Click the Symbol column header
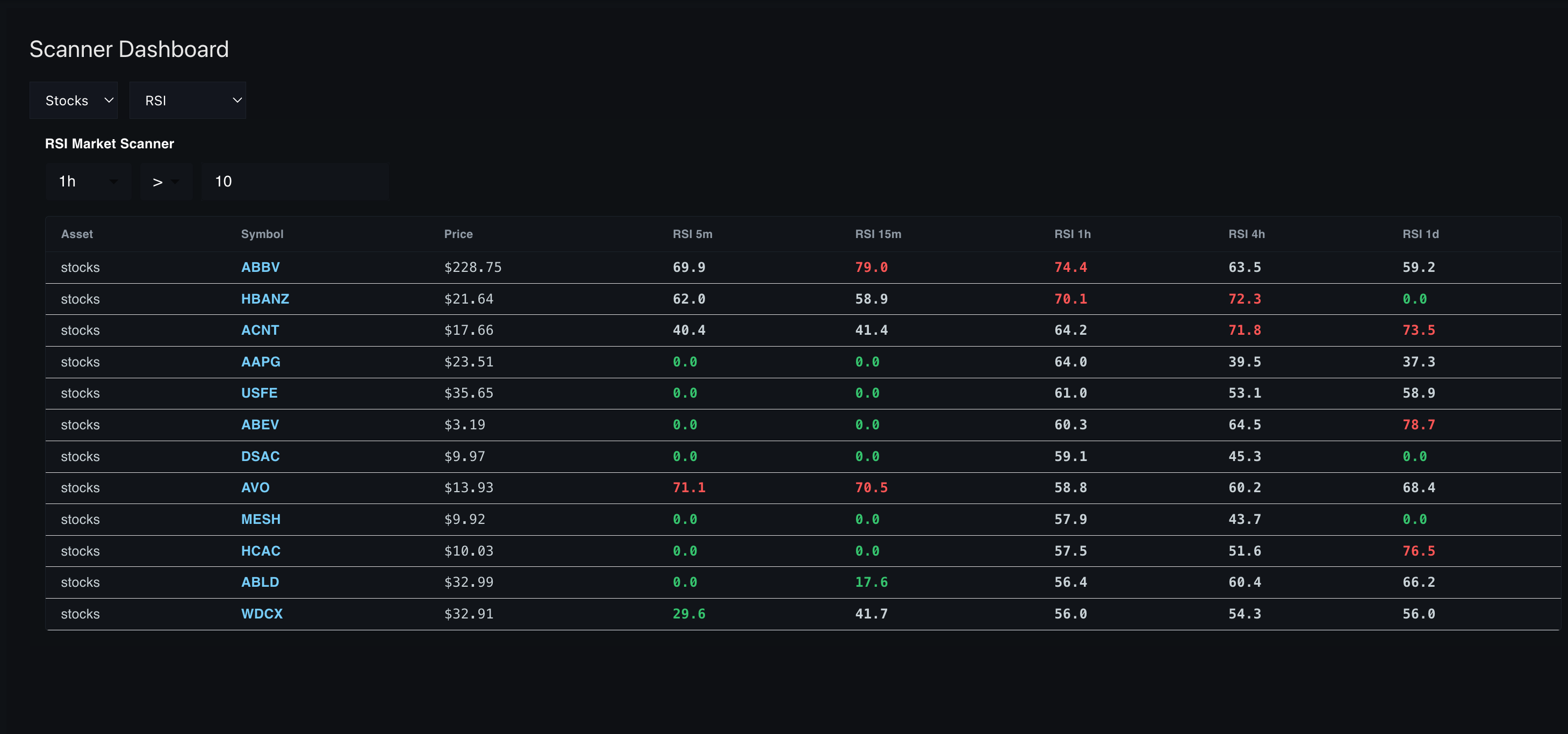This screenshot has height=734, width=1568. tap(262, 234)
